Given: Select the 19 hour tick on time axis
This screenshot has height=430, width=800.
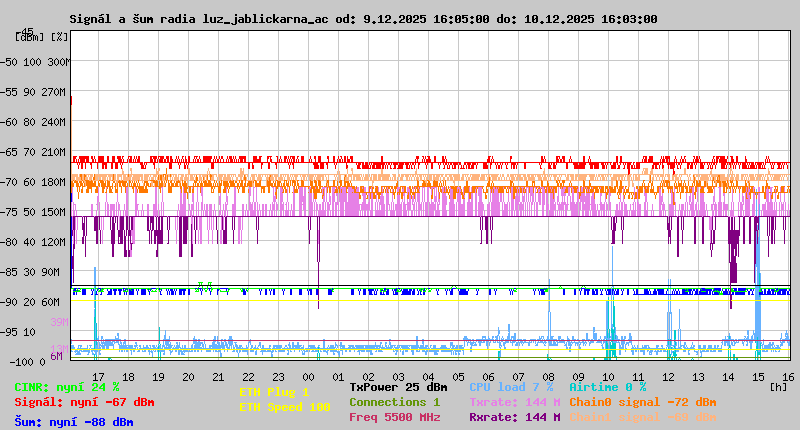Looking at the screenshot, I should pyautogui.click(x=158, y=375).
